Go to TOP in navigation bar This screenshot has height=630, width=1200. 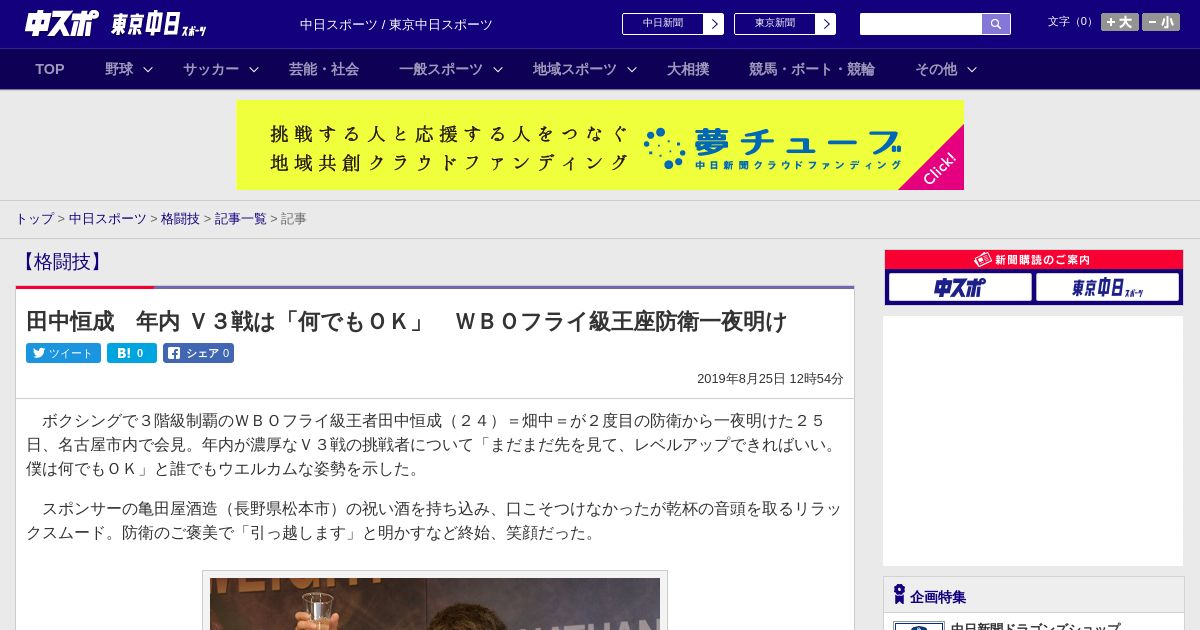pos(50,69)
